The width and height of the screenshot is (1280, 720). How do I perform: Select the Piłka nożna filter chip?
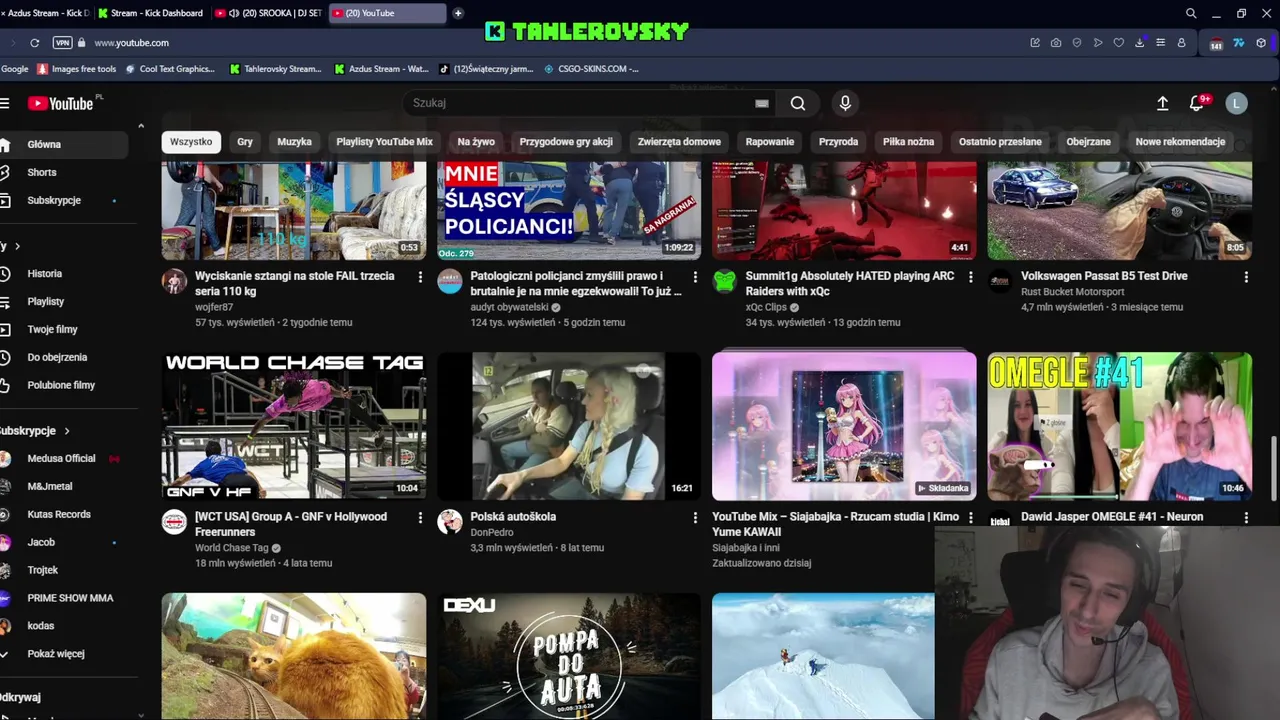point(908,142)
